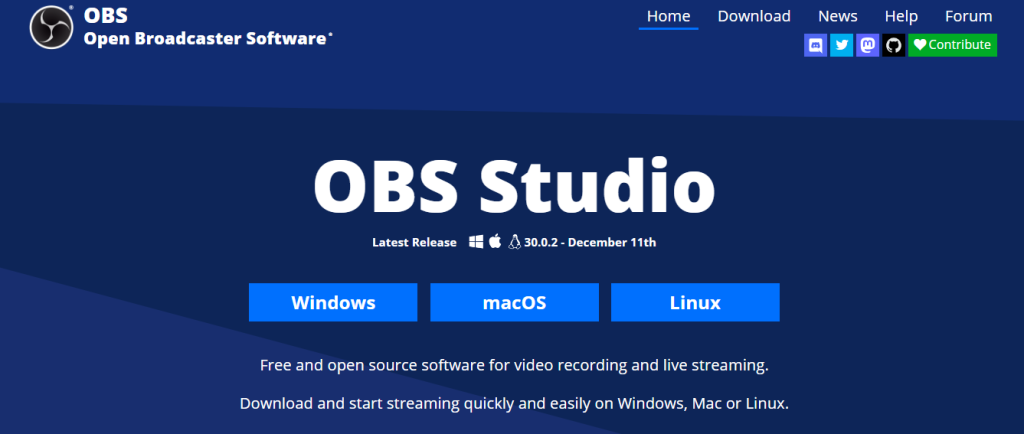This screenshot has height=434, width=1024.
Task: Open the Twitter social icon
Action: pyautogui.click(x=841, y=45)
